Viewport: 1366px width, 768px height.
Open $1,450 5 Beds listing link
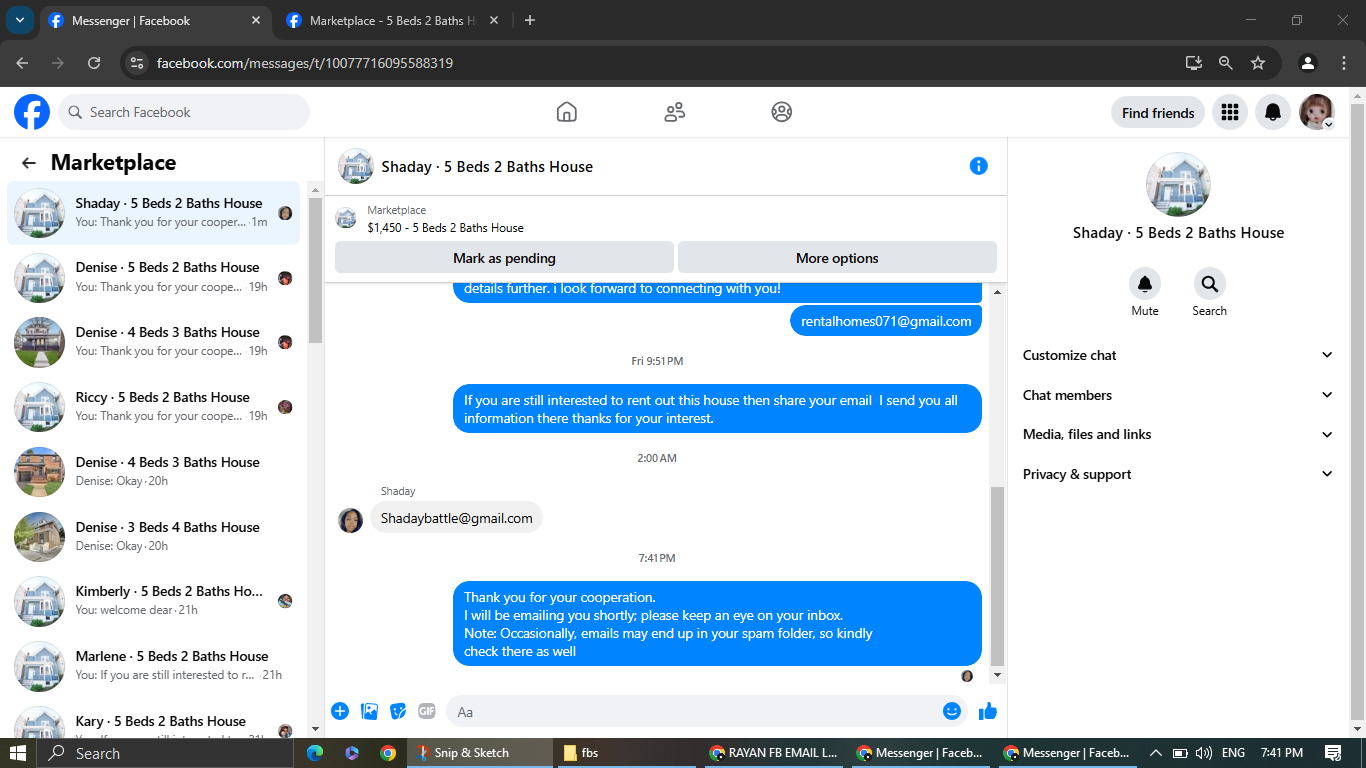click(445, 228)
